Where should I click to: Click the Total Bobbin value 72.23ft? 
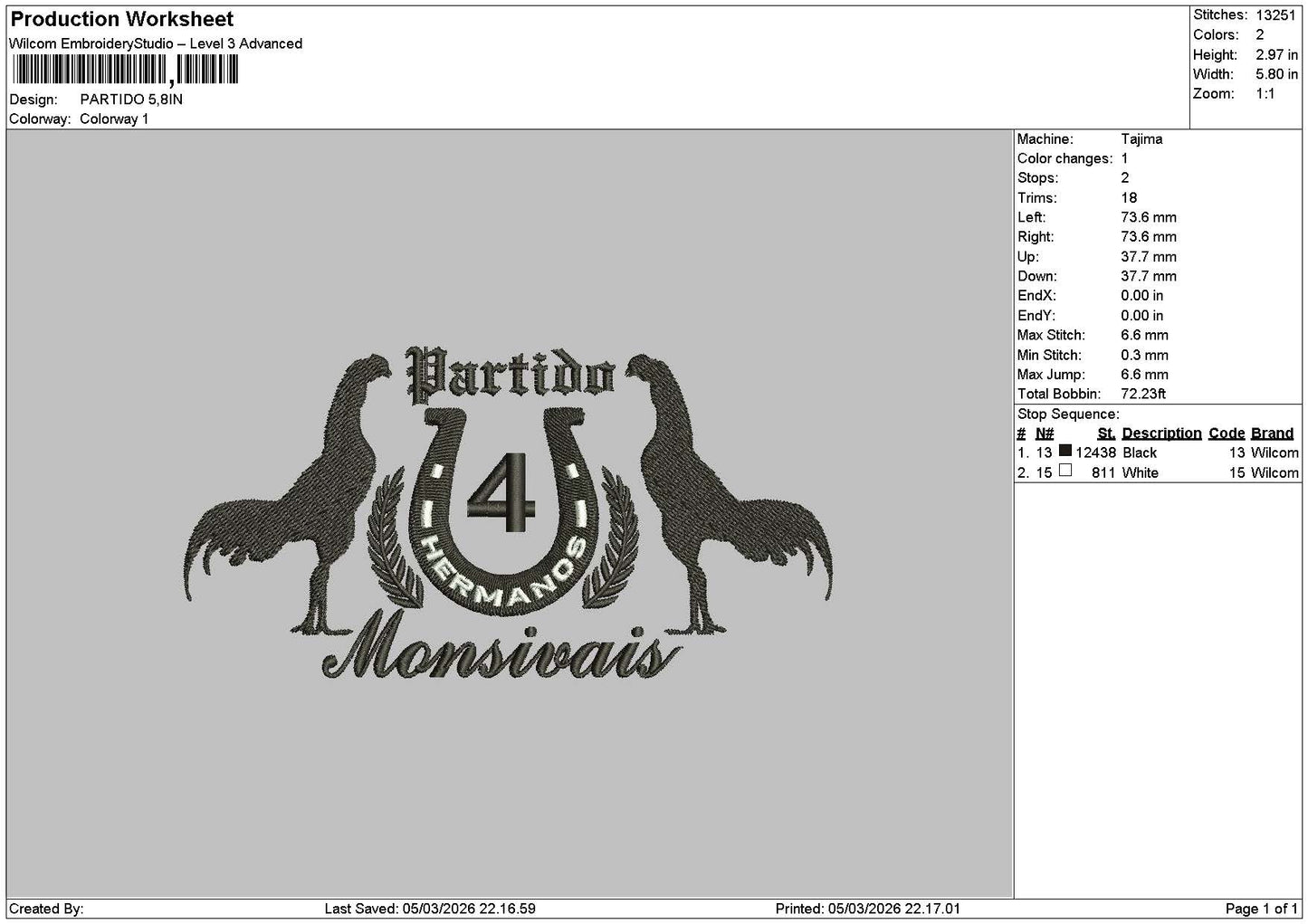click(1143, 394)
